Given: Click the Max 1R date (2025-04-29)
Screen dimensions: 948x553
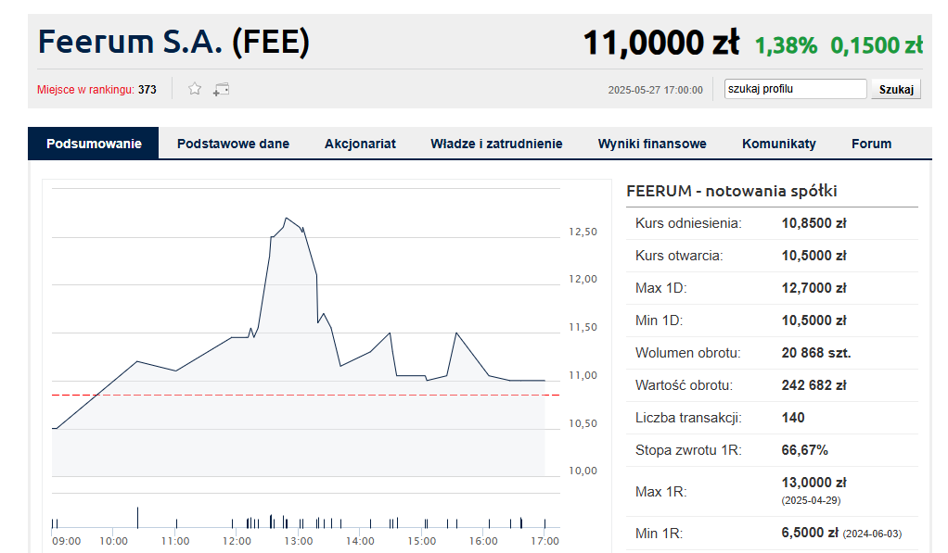Looking at the screenshot, I should click(811, 500).
